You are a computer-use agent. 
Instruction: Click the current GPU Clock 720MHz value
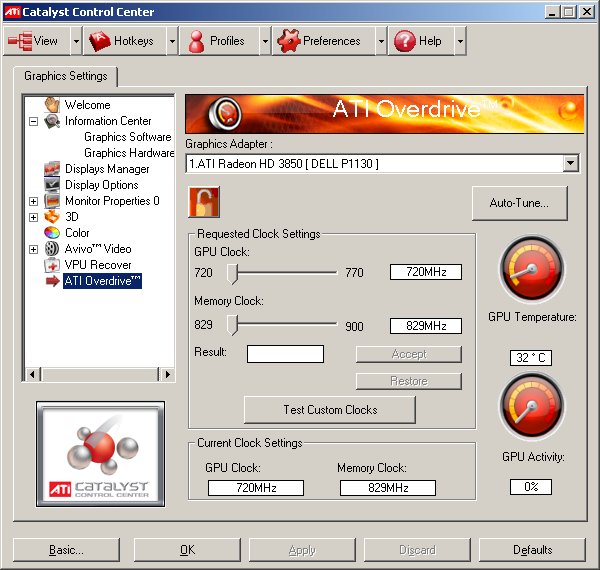point(256,488)
